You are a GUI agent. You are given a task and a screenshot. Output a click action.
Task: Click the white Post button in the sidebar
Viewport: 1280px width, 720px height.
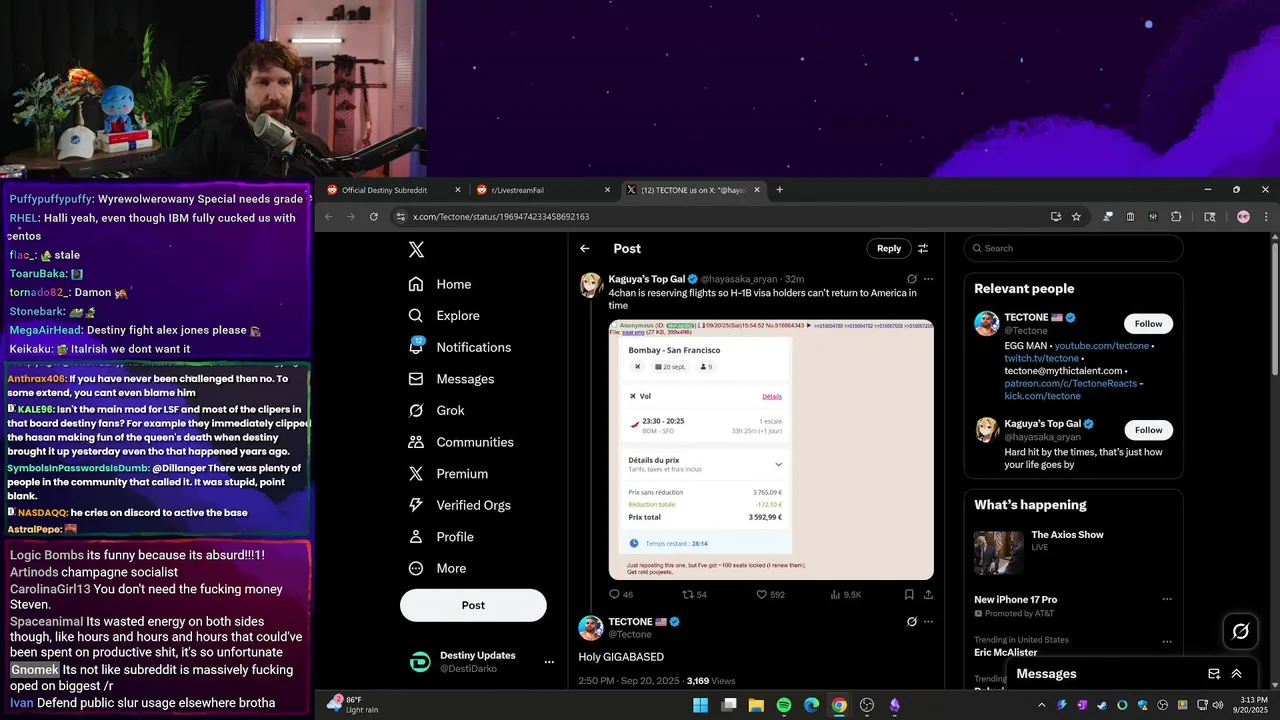coord(473,605)
